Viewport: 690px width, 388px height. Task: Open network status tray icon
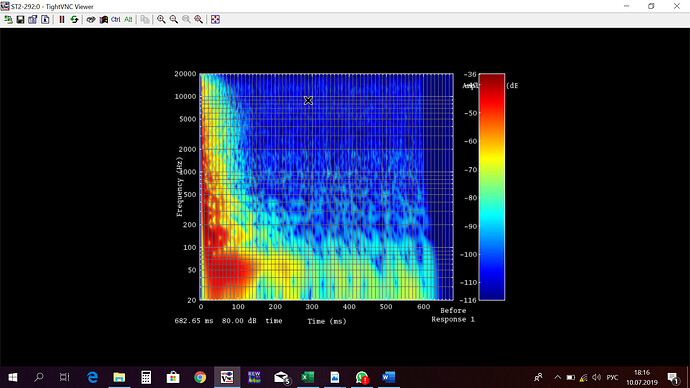pyautogui.click(x=584, y=377)
